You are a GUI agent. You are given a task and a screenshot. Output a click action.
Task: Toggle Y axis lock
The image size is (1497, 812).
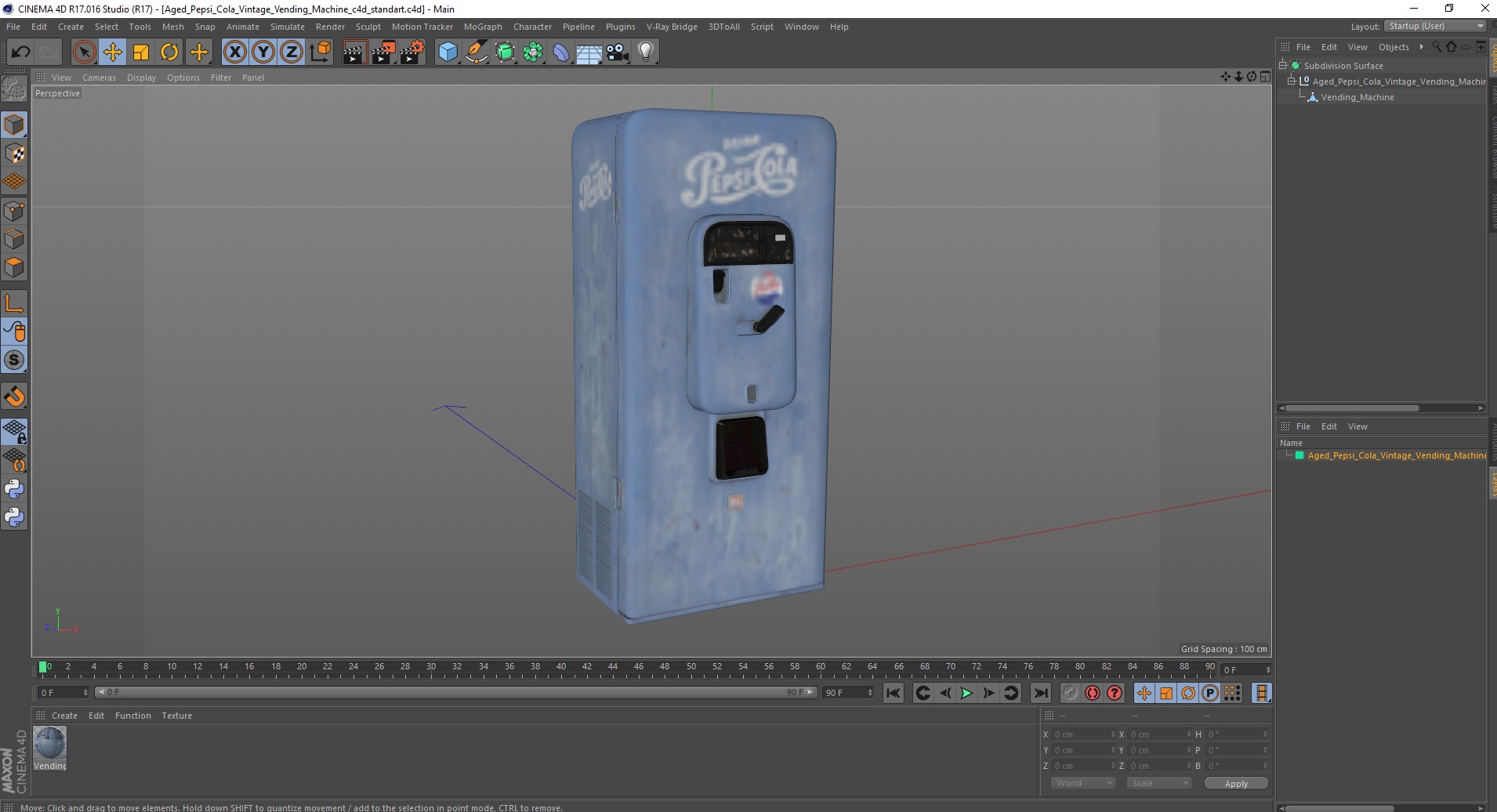[x=263, y=52]
